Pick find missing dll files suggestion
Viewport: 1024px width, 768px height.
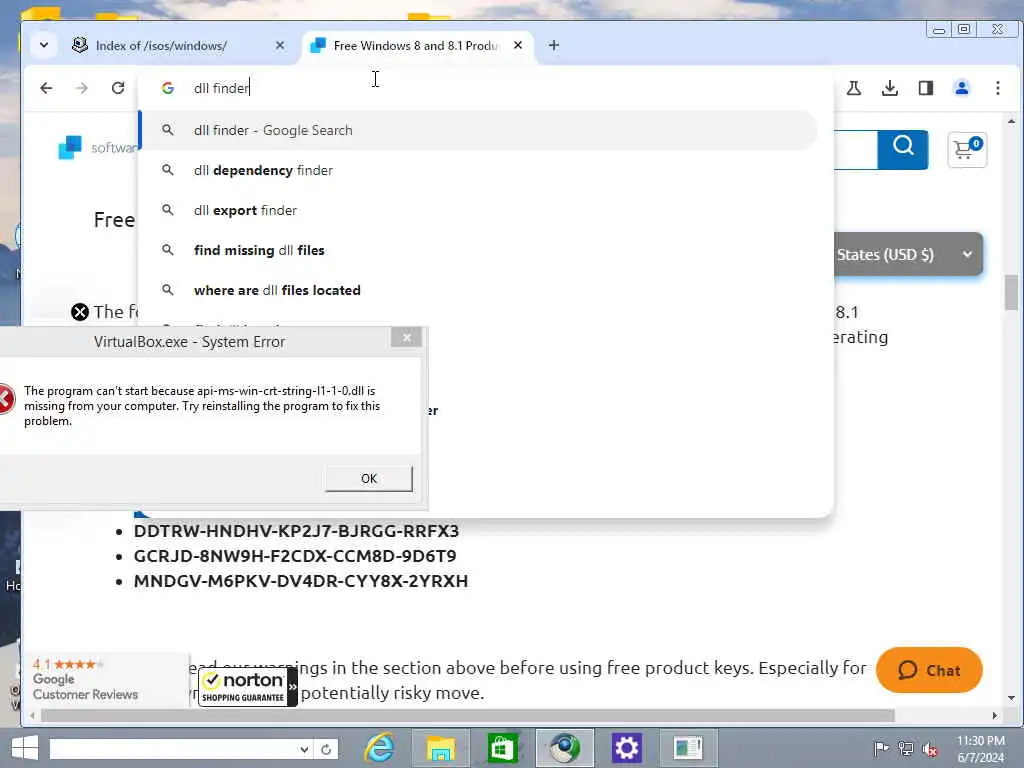click(x=479, y=250)
